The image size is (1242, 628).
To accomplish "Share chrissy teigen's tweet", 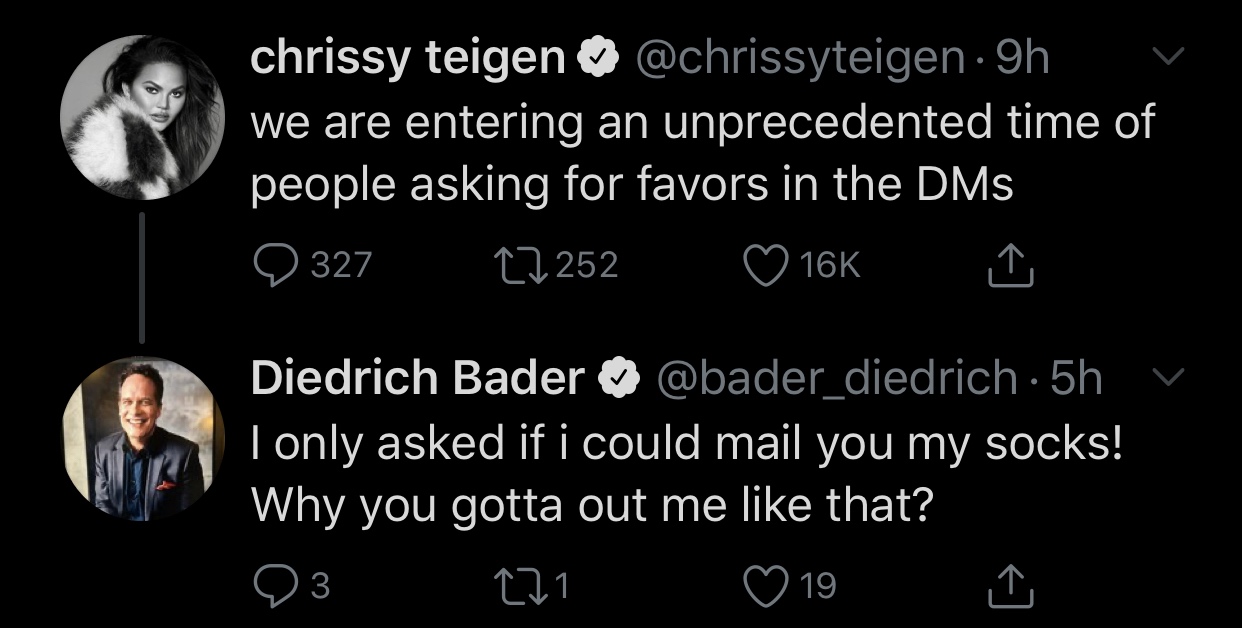I will pyautogui.click(x=1009, y=266).
